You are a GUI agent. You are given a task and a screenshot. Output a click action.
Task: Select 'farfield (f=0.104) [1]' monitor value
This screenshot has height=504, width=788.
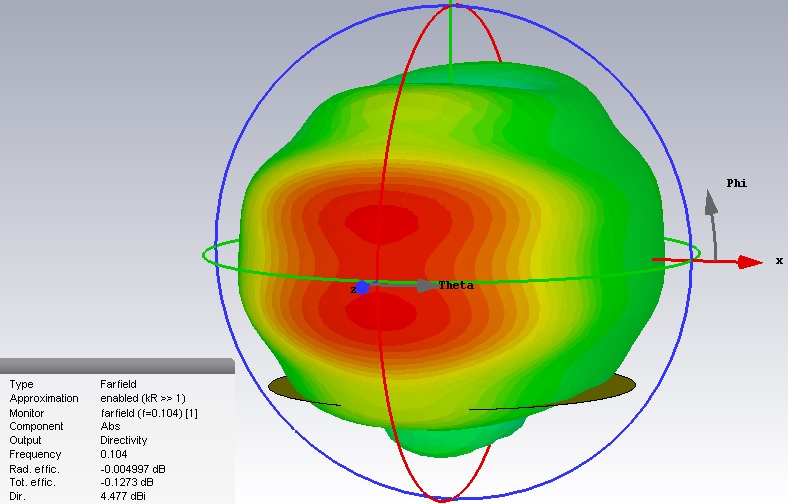point(149,413)
